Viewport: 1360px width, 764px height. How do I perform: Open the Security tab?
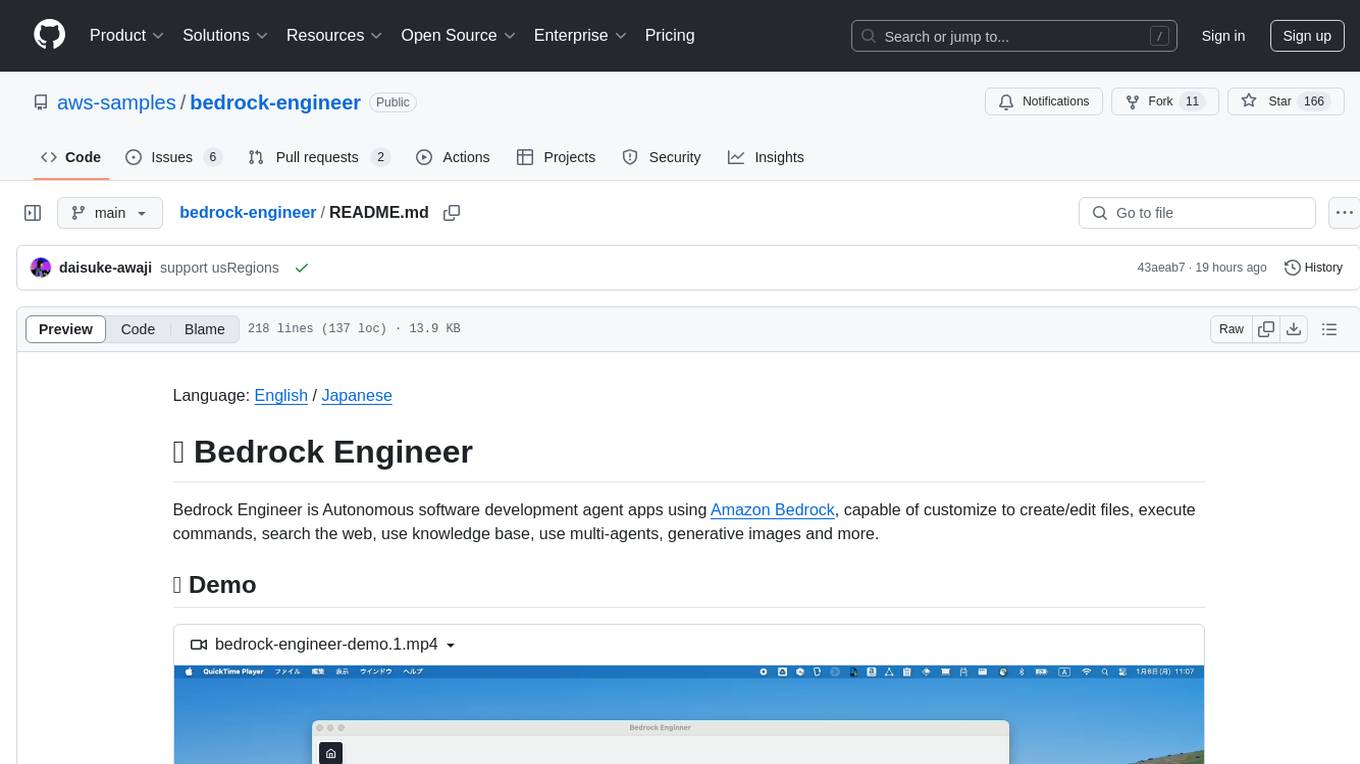pos(661,157)
